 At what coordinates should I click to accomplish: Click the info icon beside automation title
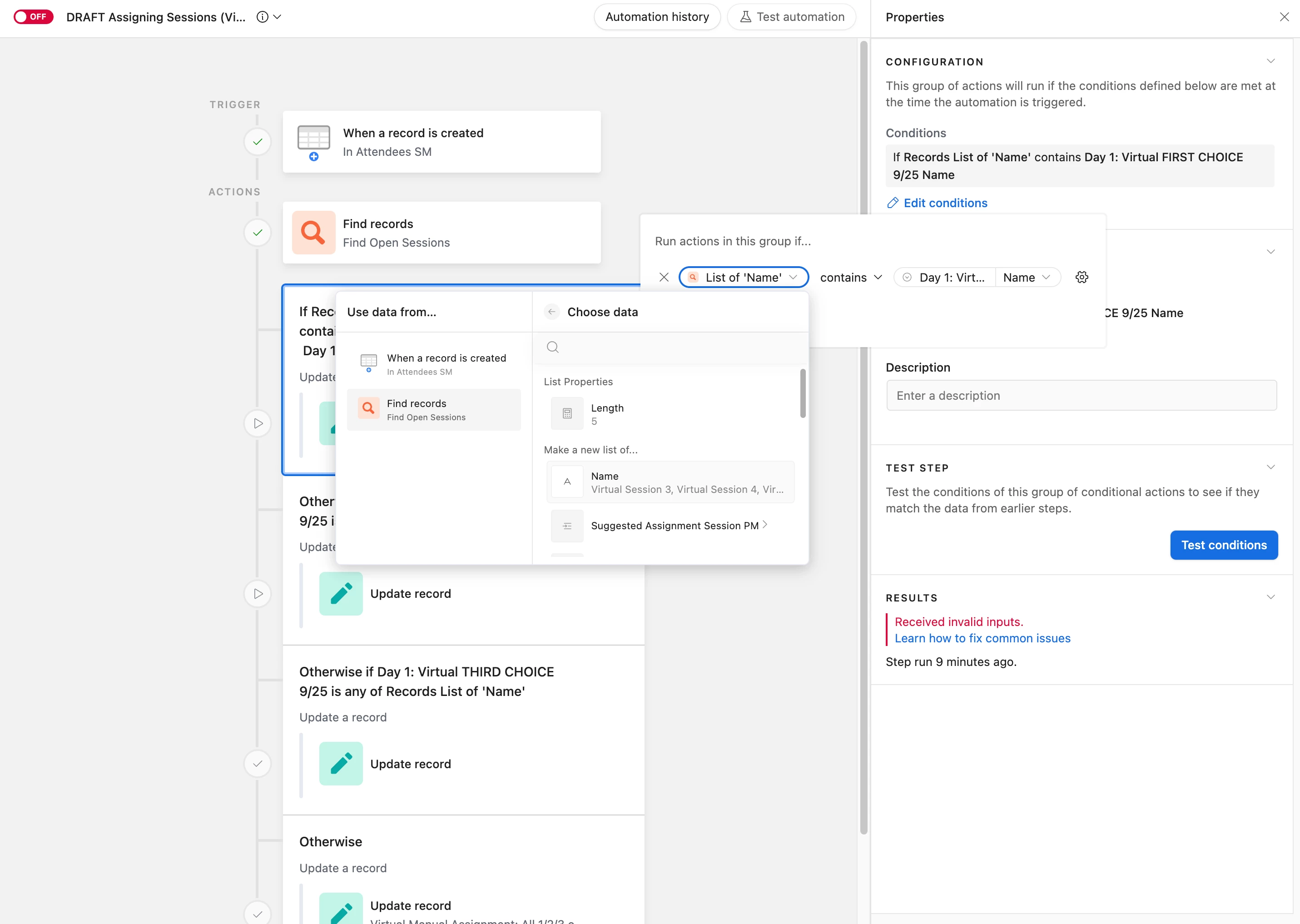pyautogui.click(x=262, y=16)
